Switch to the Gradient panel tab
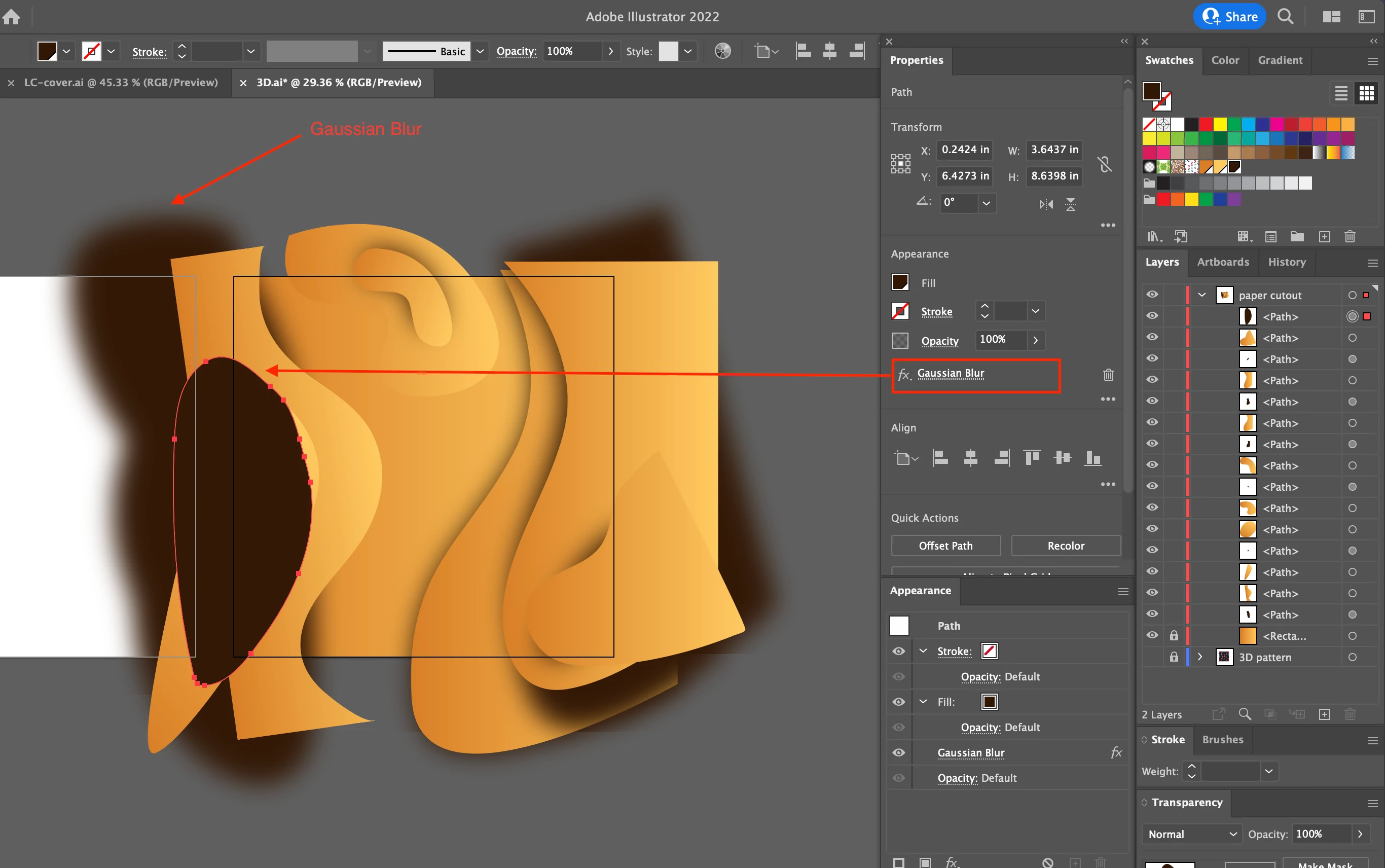The image size is (1385, 868). click(1280, 60)
